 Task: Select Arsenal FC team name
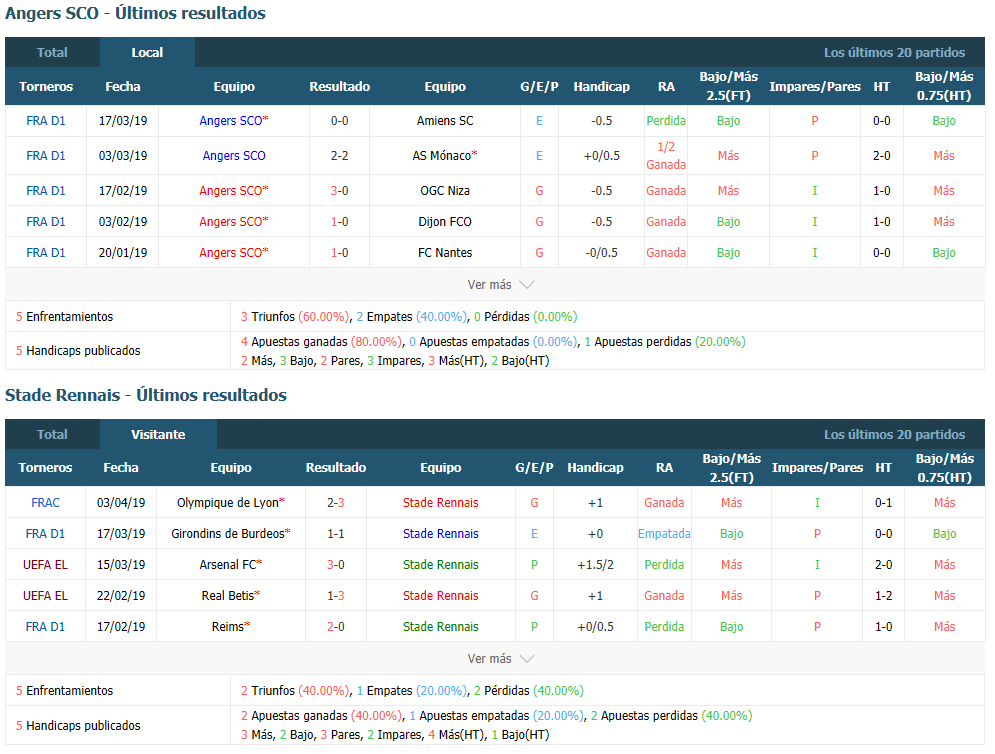(x=231, y=565)
